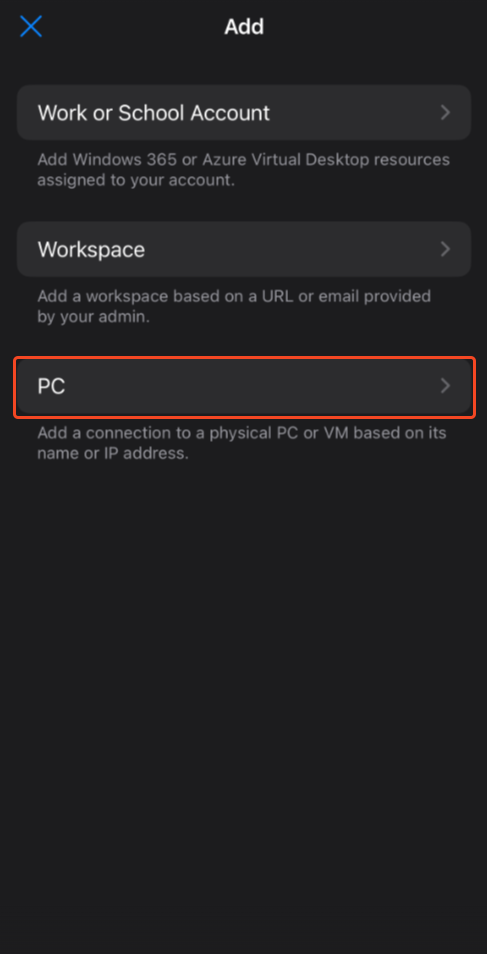
Task: Tap the "Work or School Account" label text
Action: [x=153, y=113]
